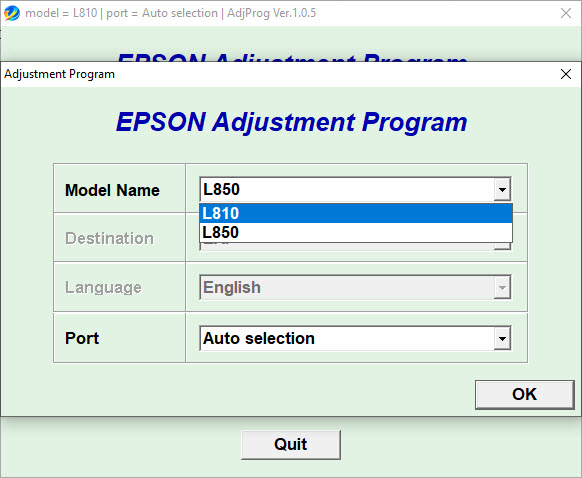Screen dimensions: 582x478
Task: Choose L850 in the open dropdown list
Action: coord(356,232)
